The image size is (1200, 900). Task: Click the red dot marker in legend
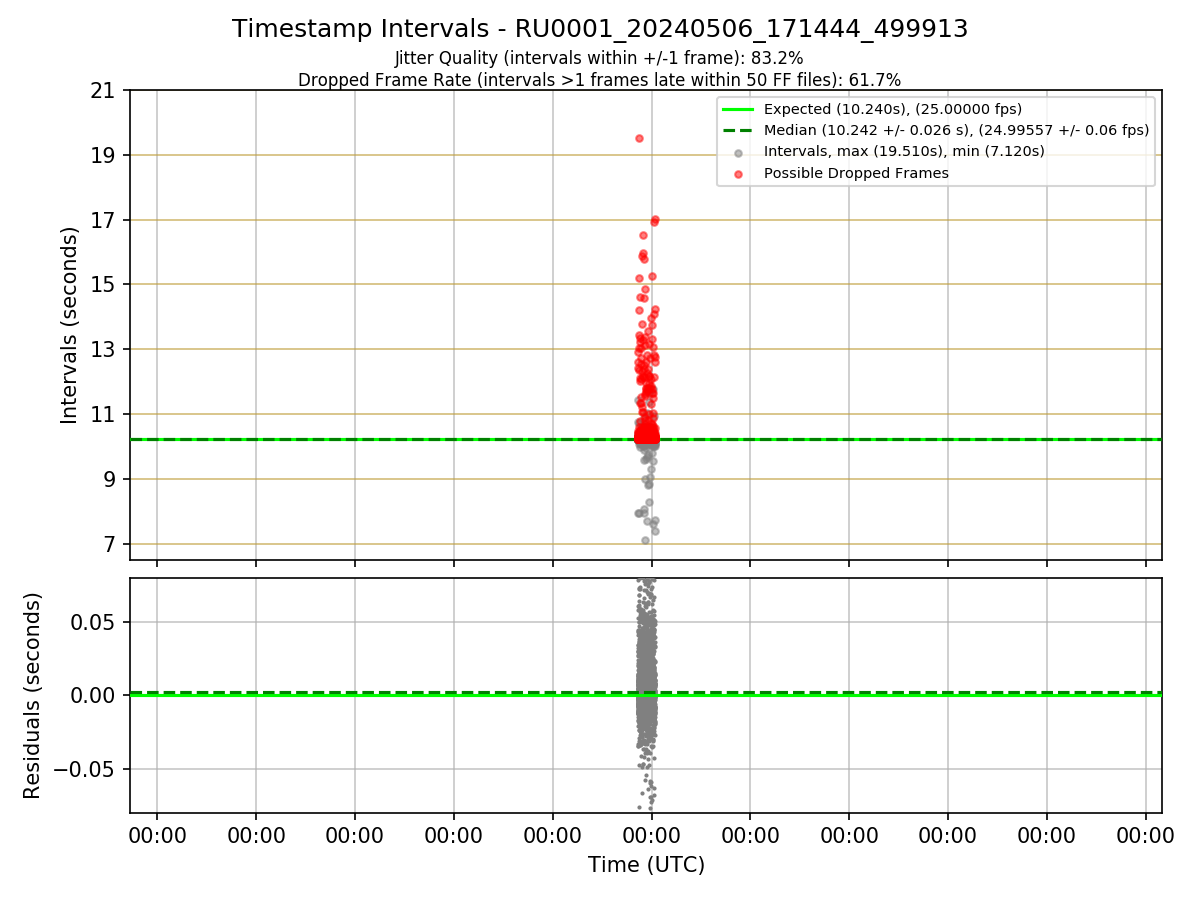click(738, 174)
